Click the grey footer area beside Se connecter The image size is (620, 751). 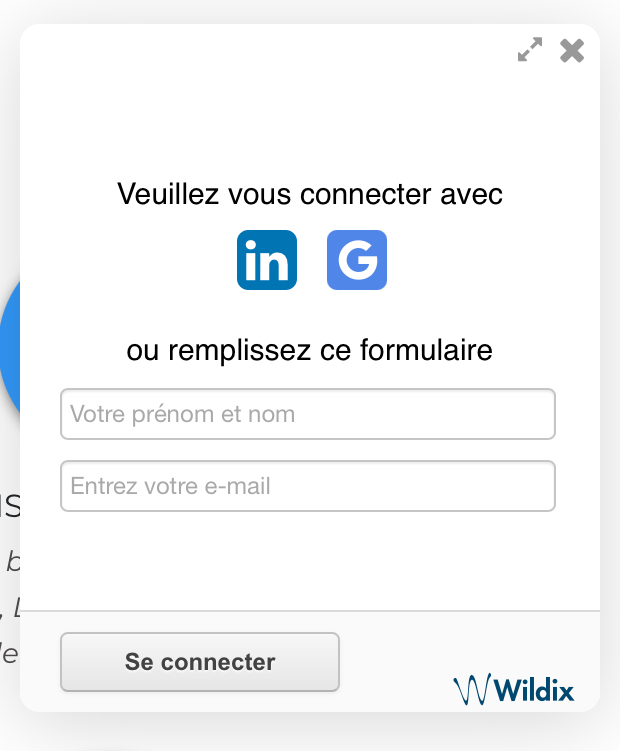[398, 661]
